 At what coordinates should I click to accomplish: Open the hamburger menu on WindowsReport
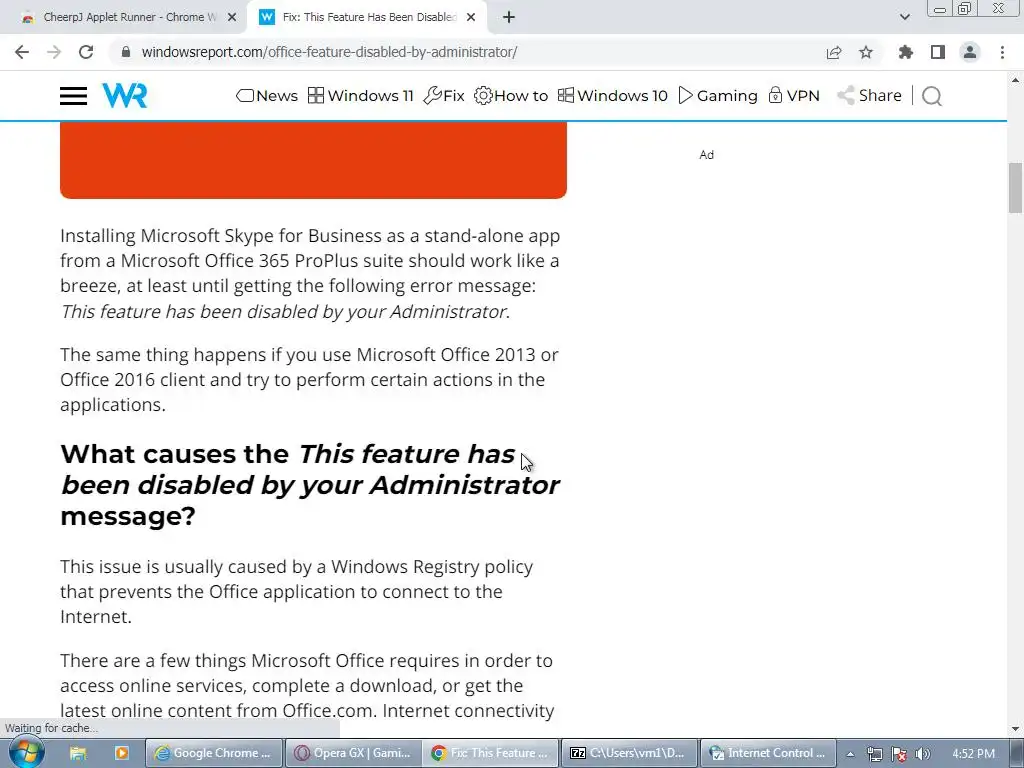click(x=73, y=96)
